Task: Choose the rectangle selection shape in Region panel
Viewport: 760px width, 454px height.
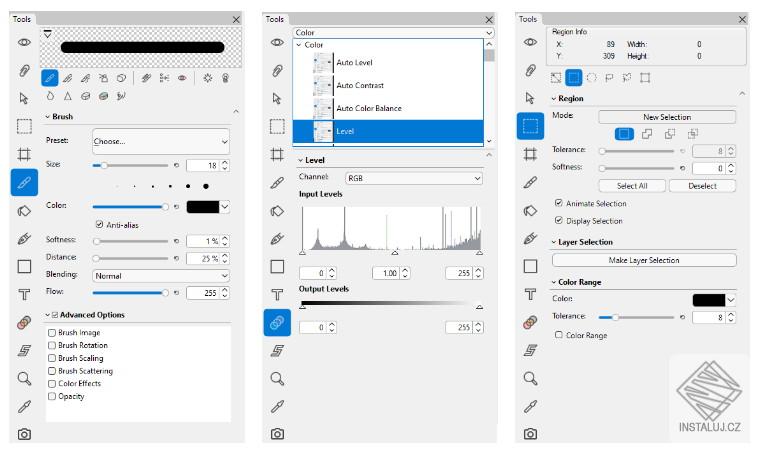Action: pyautogui.click(x=573, y=78)
